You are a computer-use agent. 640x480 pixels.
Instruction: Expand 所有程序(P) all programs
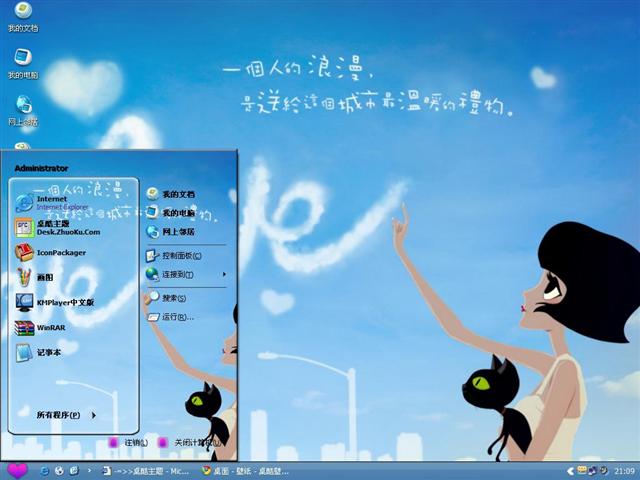coord(66,415)
